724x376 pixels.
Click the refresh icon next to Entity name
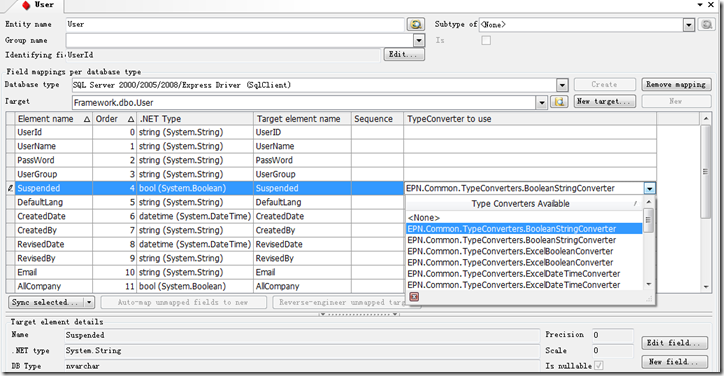click(x=416, y=24)
